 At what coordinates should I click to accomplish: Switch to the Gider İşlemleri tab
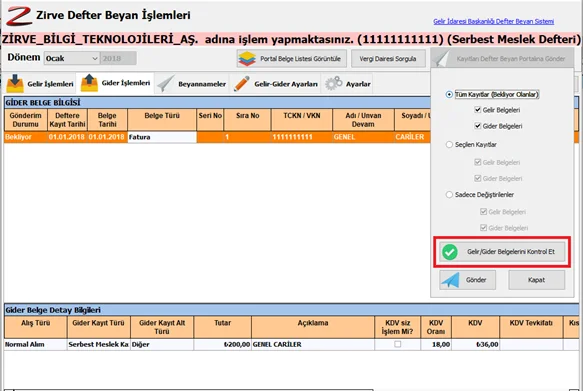(115, 83)
